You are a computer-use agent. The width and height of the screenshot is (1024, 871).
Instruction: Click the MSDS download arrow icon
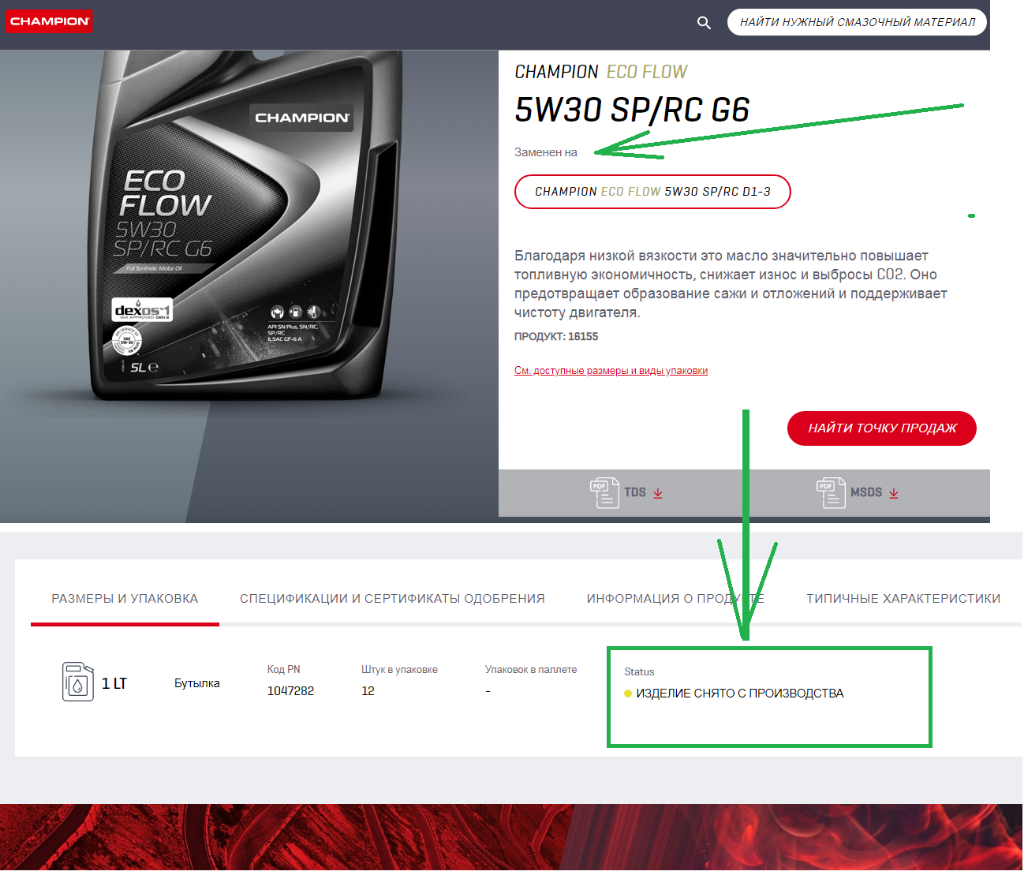coord(893,493)
